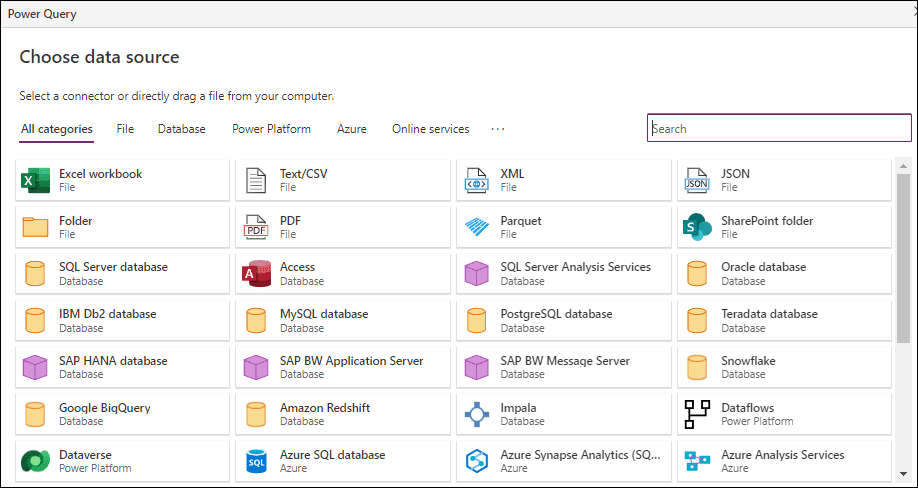Select the Google BigQuery icon
This screenshot has width=918, height=488.
(35, 414)
